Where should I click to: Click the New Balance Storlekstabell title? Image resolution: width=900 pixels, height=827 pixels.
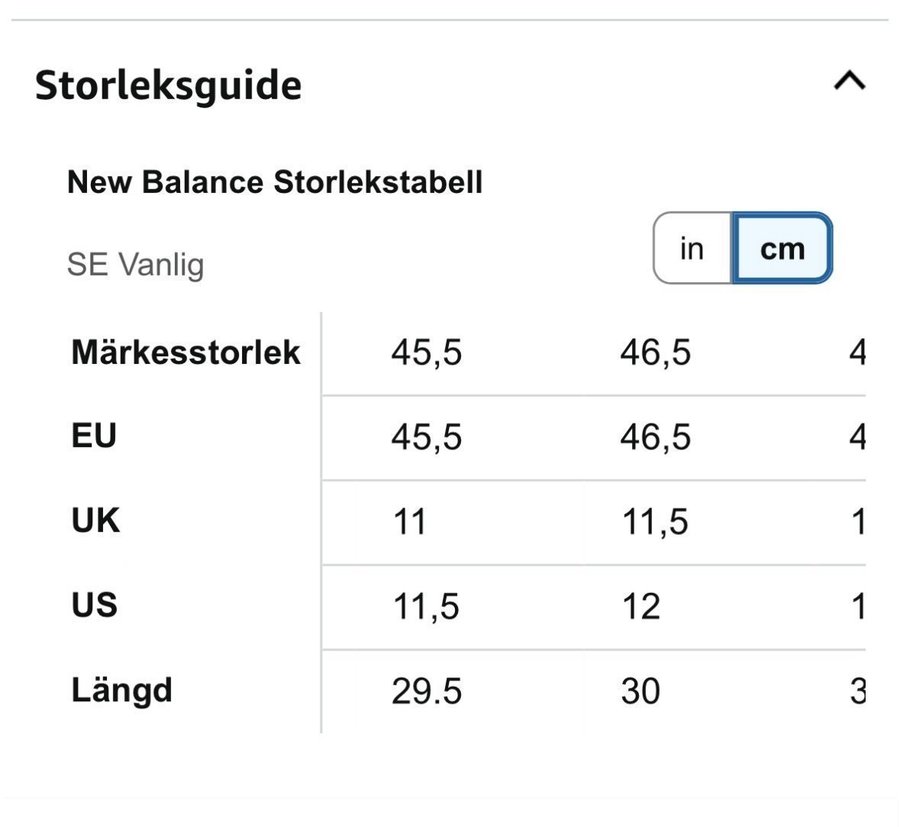[275, 182]
